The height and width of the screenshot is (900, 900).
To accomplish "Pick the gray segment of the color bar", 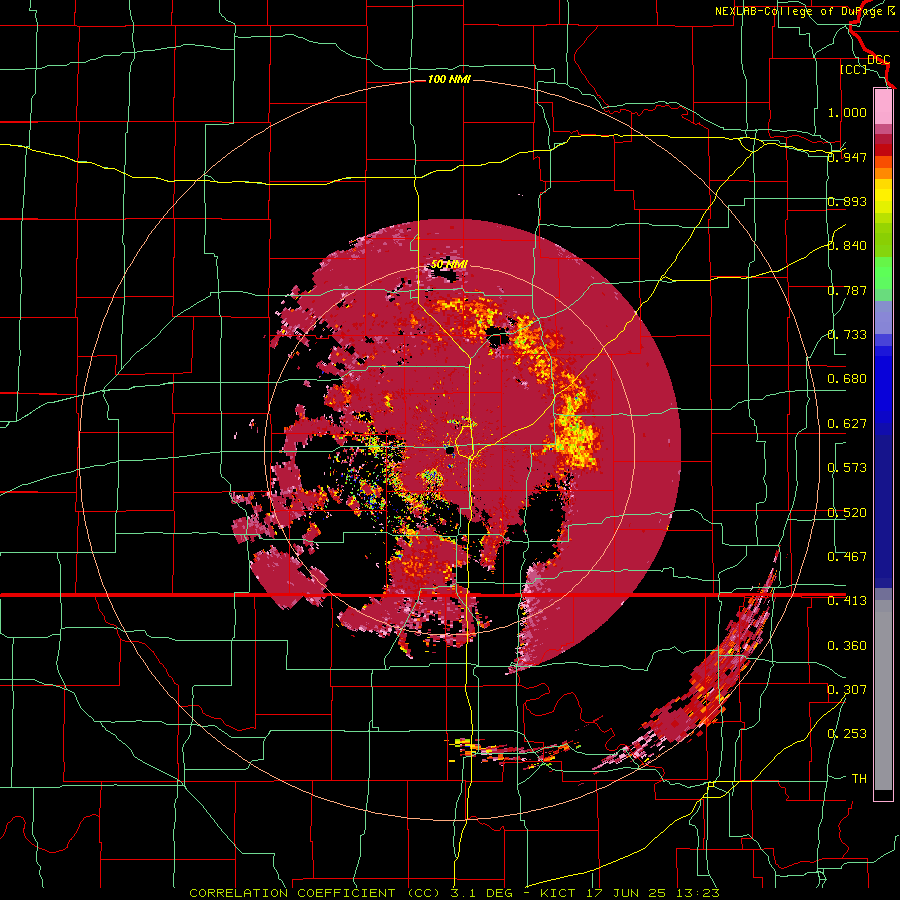I will pyautogui.click(x=883, y=695).
